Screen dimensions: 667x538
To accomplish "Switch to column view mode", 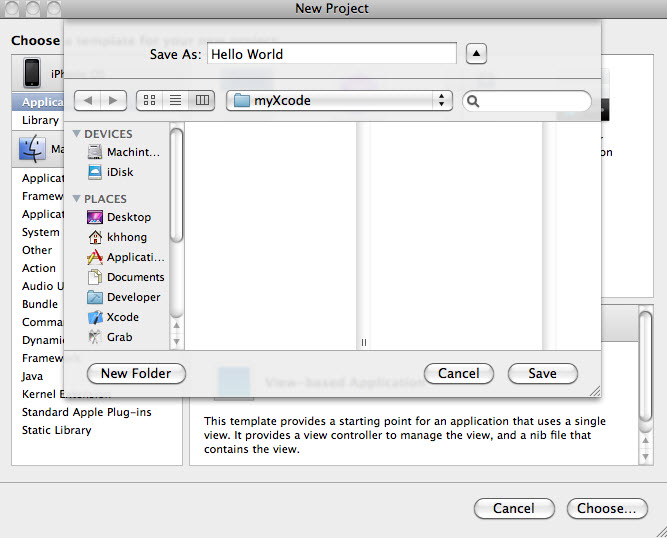I will 202,100.
